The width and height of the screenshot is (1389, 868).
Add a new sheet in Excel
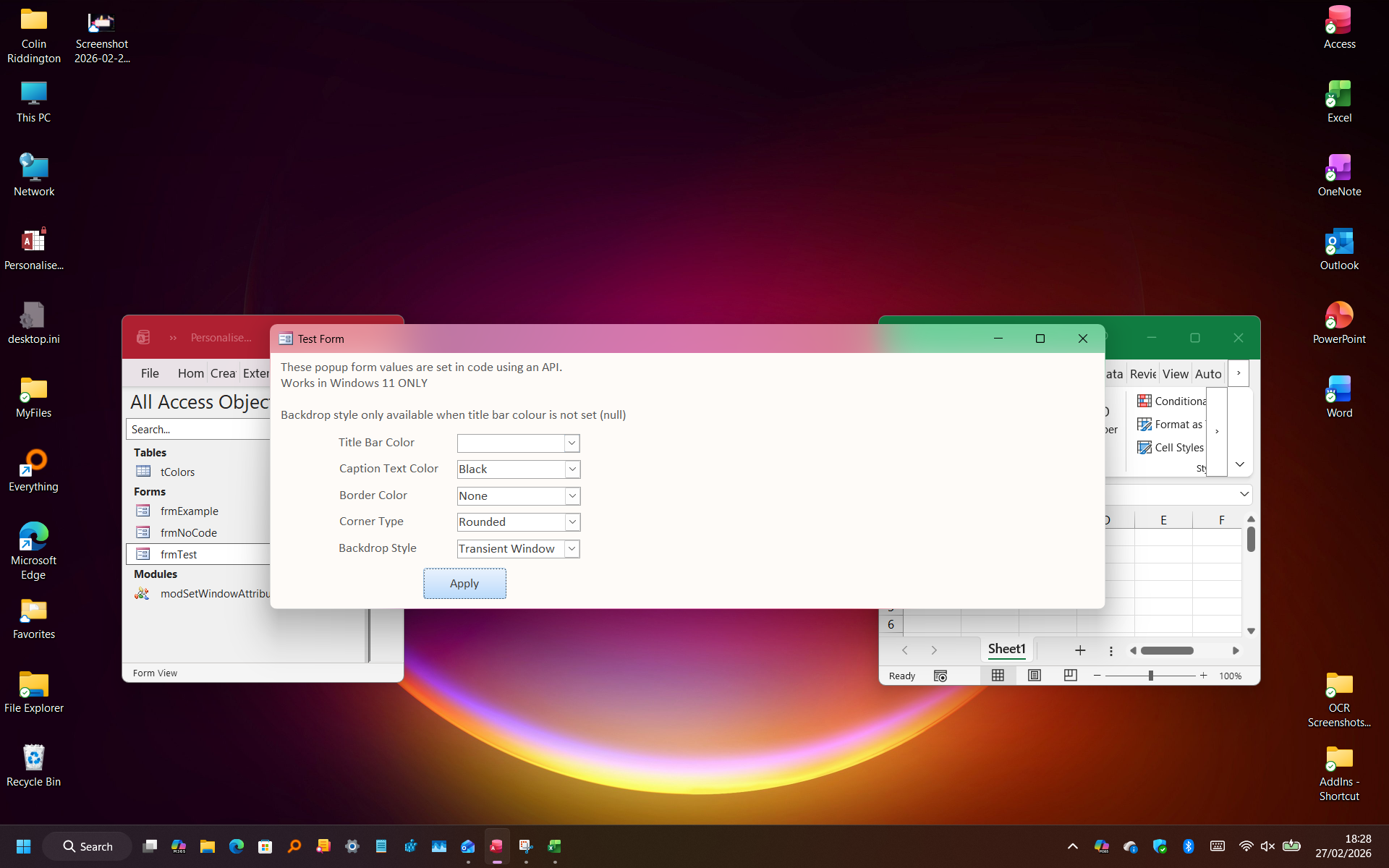(1080, 650)
